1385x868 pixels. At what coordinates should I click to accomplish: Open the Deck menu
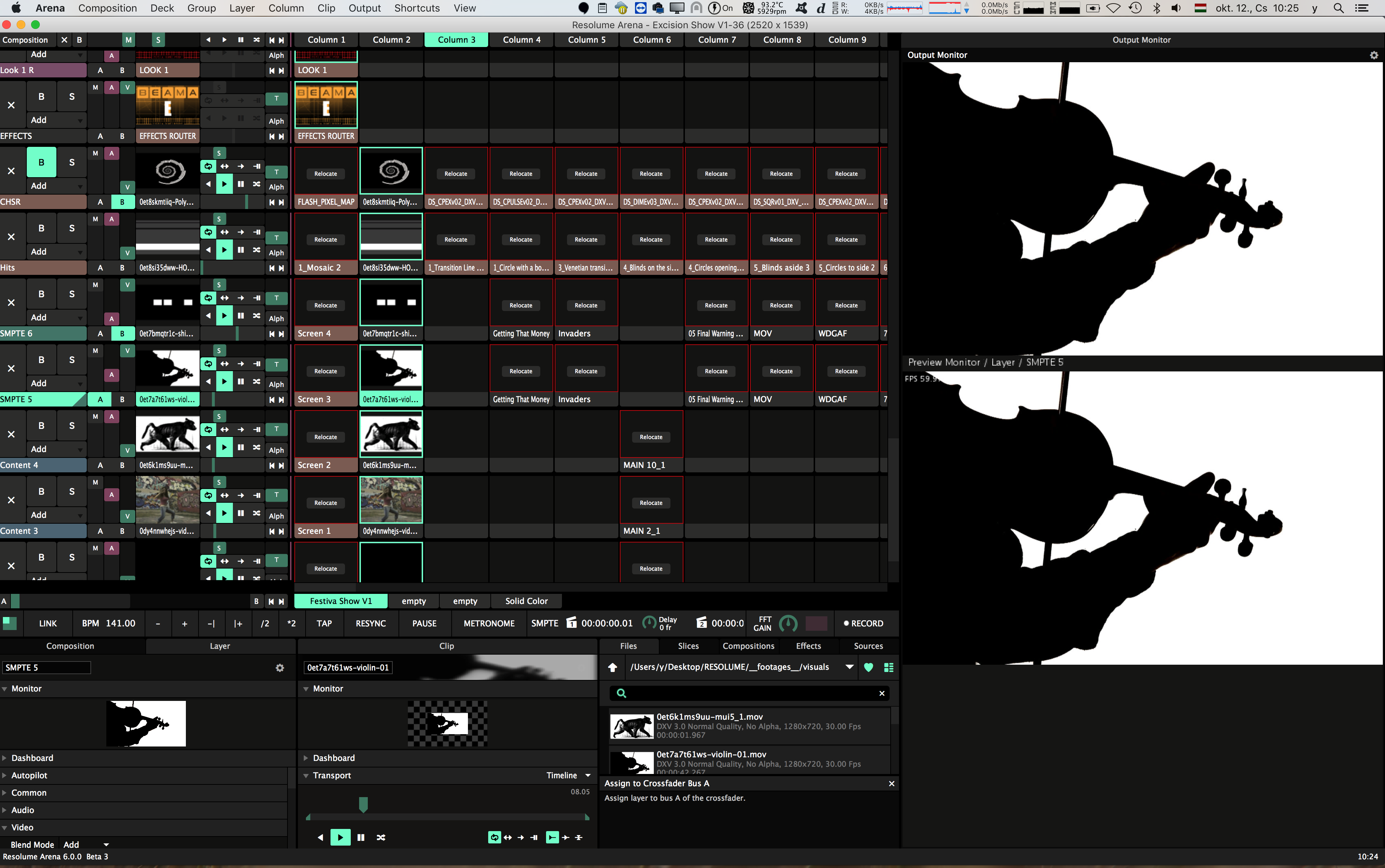coord(162,8)
